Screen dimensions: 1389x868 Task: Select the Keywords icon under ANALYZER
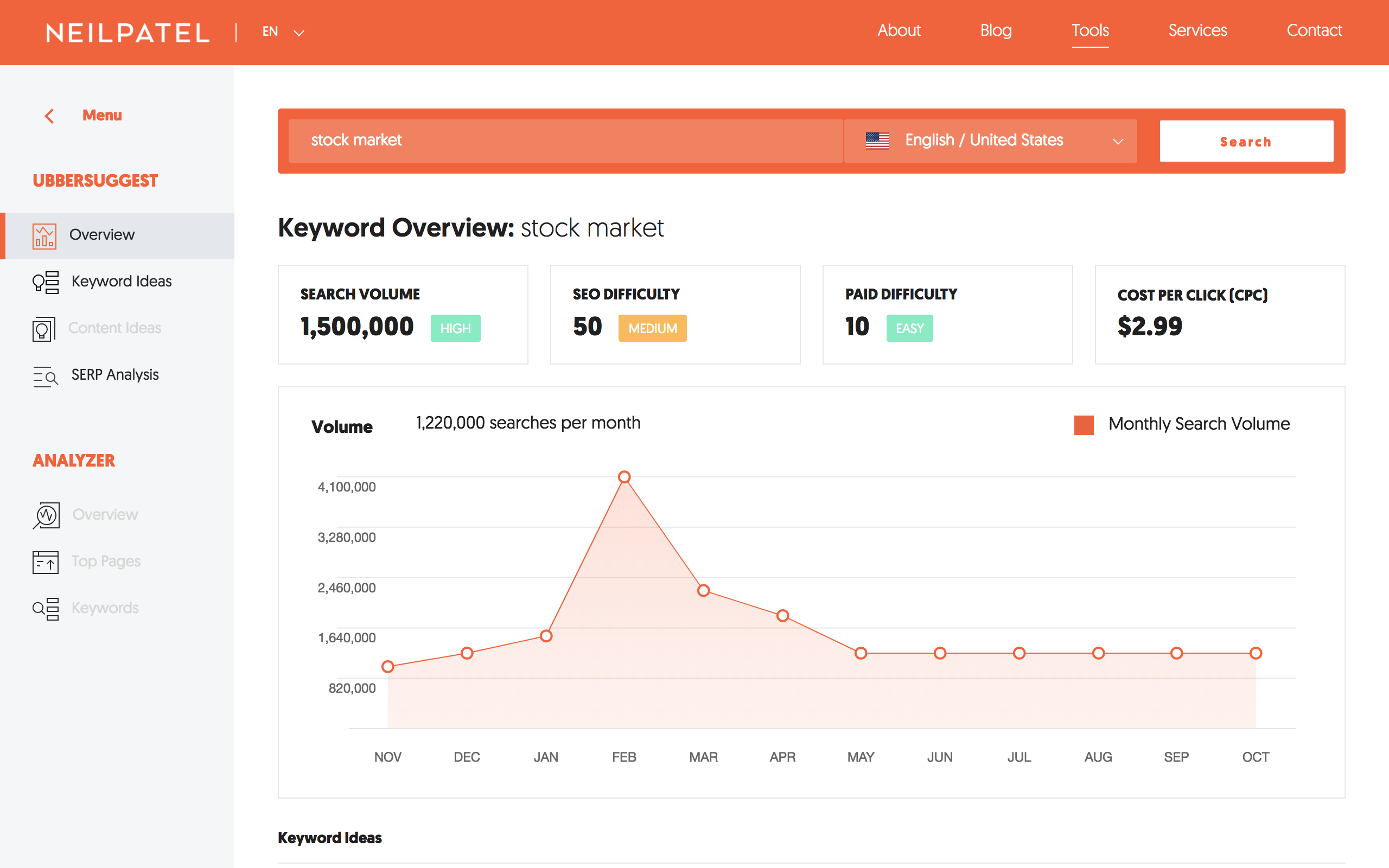point(45,609)
